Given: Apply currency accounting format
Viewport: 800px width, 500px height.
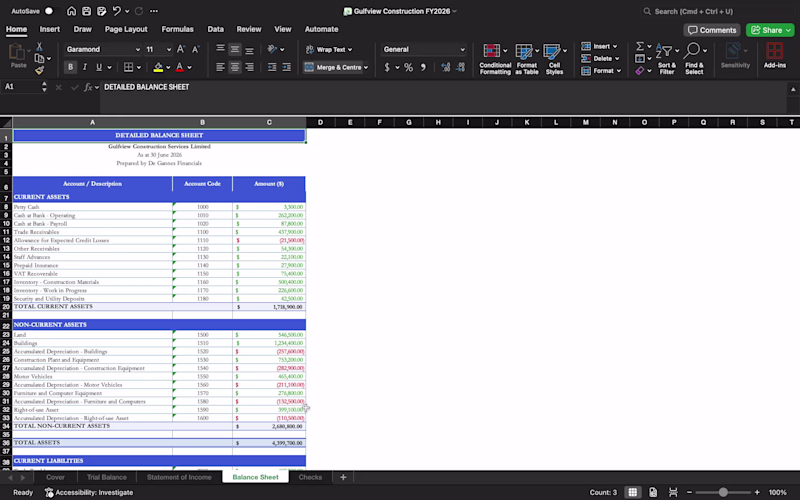Looking at the screenshot, I should 387,67.
